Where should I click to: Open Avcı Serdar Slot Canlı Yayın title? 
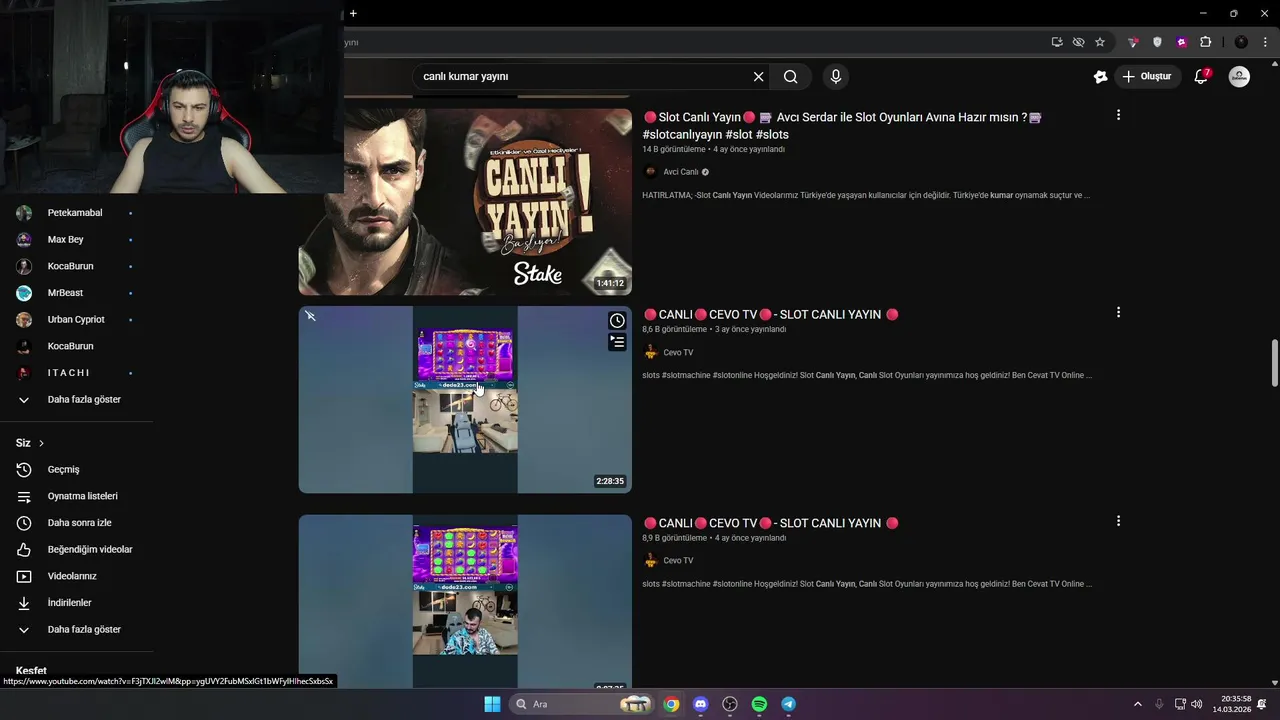pos(843,125)
